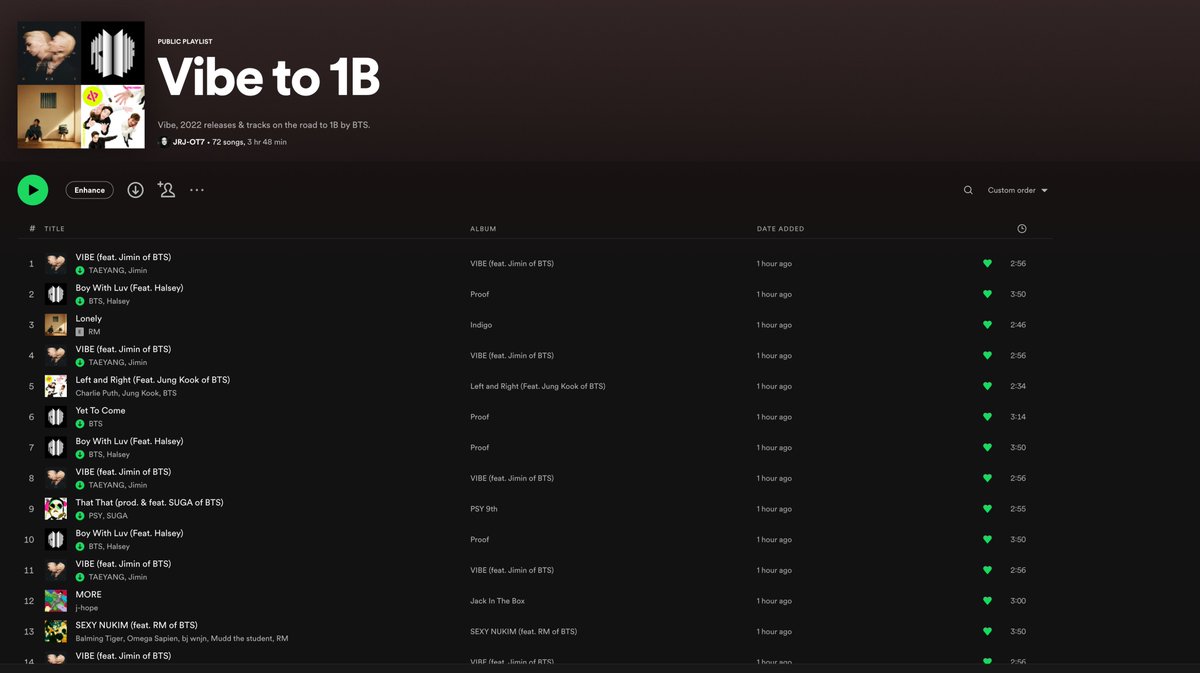Open the Mudd the student artist link
This screenshot has width=1200, height=673.
[241, 639]
